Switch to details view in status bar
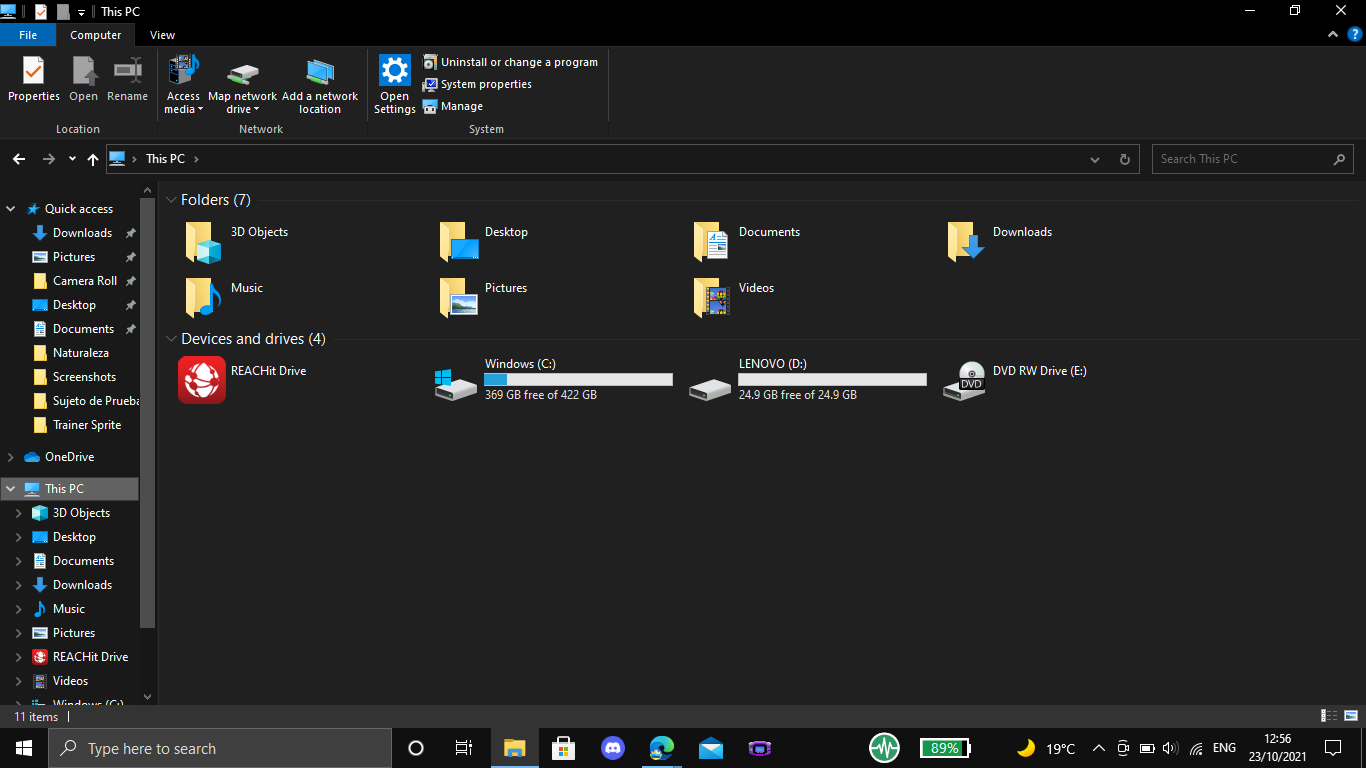Image resolution: width=1366 pixels, height=768 pixels. tap(1329, 716)
